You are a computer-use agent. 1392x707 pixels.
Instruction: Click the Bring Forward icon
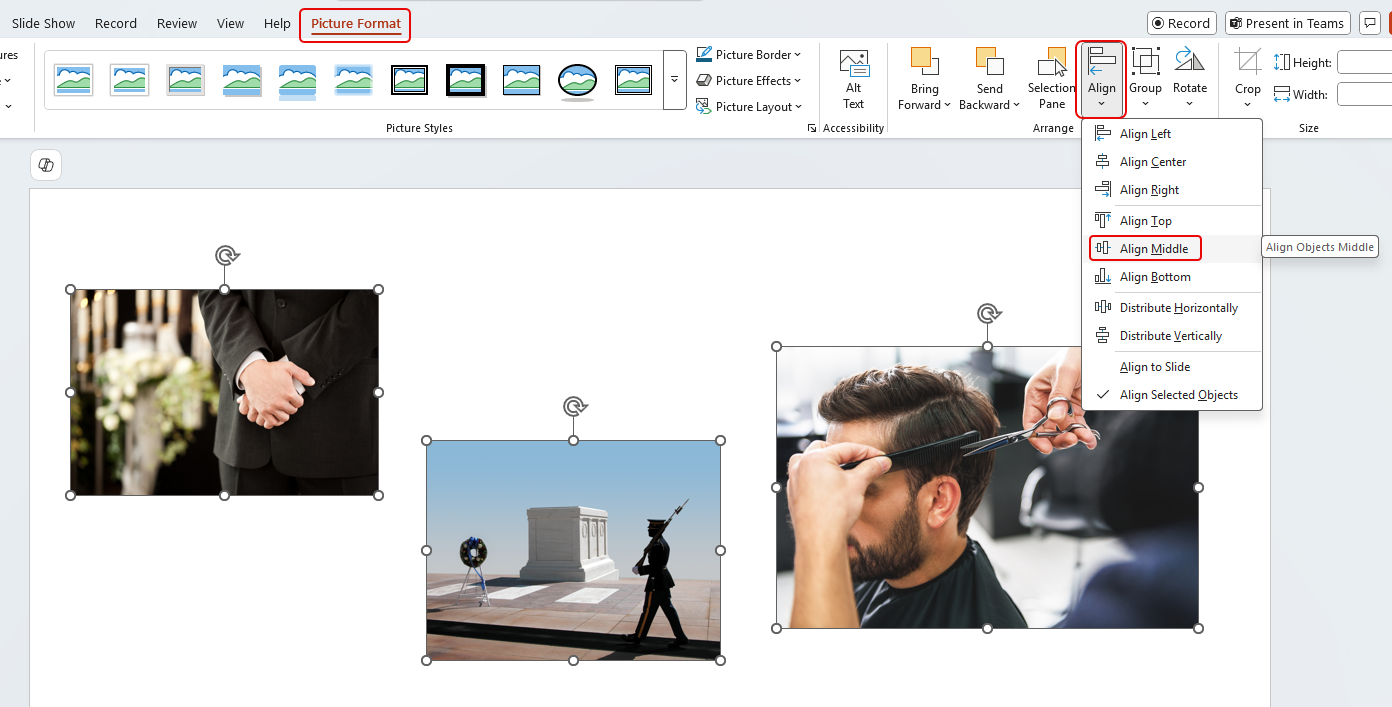(924, 62)
